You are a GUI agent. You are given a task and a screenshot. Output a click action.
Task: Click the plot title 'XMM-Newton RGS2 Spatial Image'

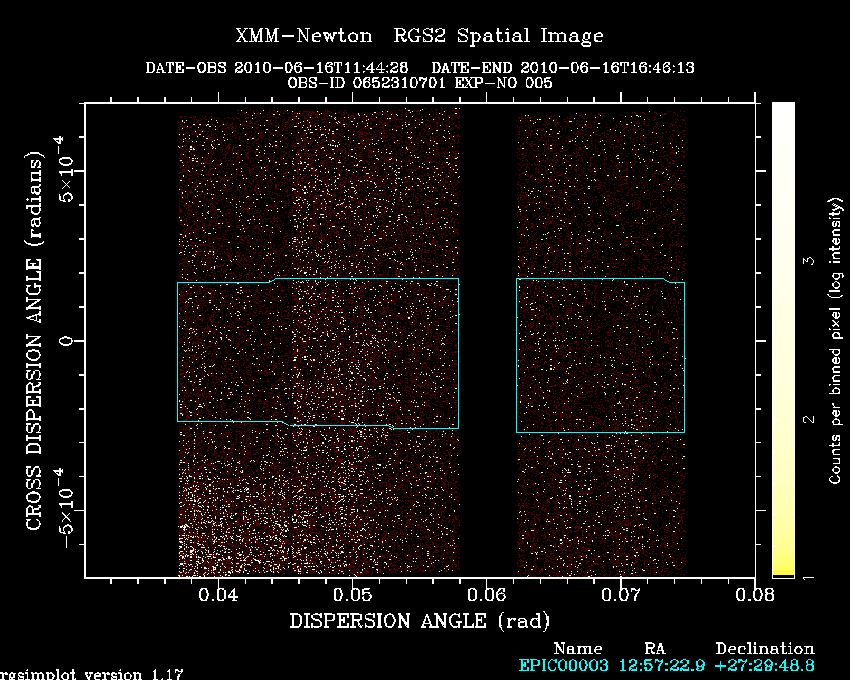[x=419, y=36]
